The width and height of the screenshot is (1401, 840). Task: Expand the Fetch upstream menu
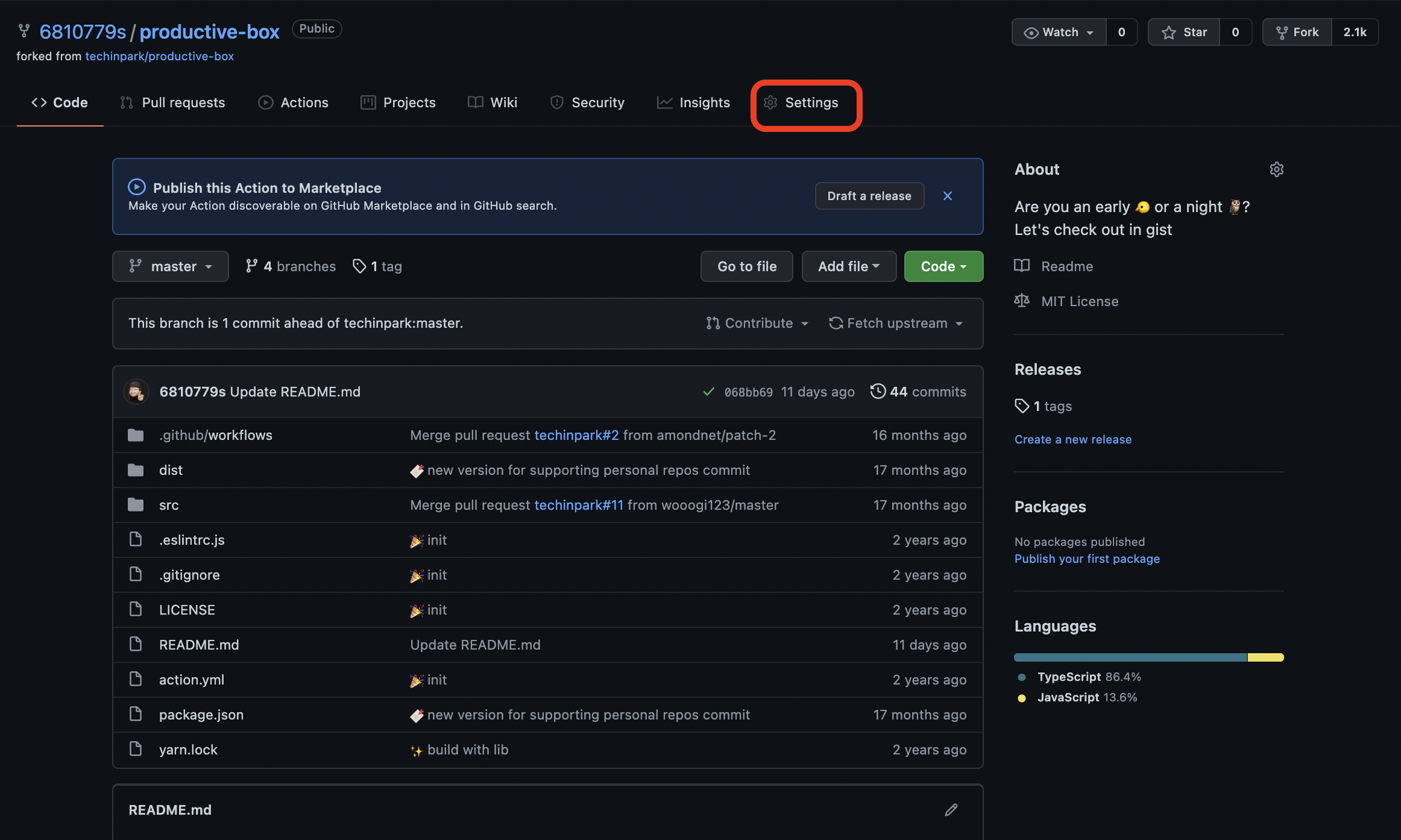pyautogui.click(x=896, y=323)
